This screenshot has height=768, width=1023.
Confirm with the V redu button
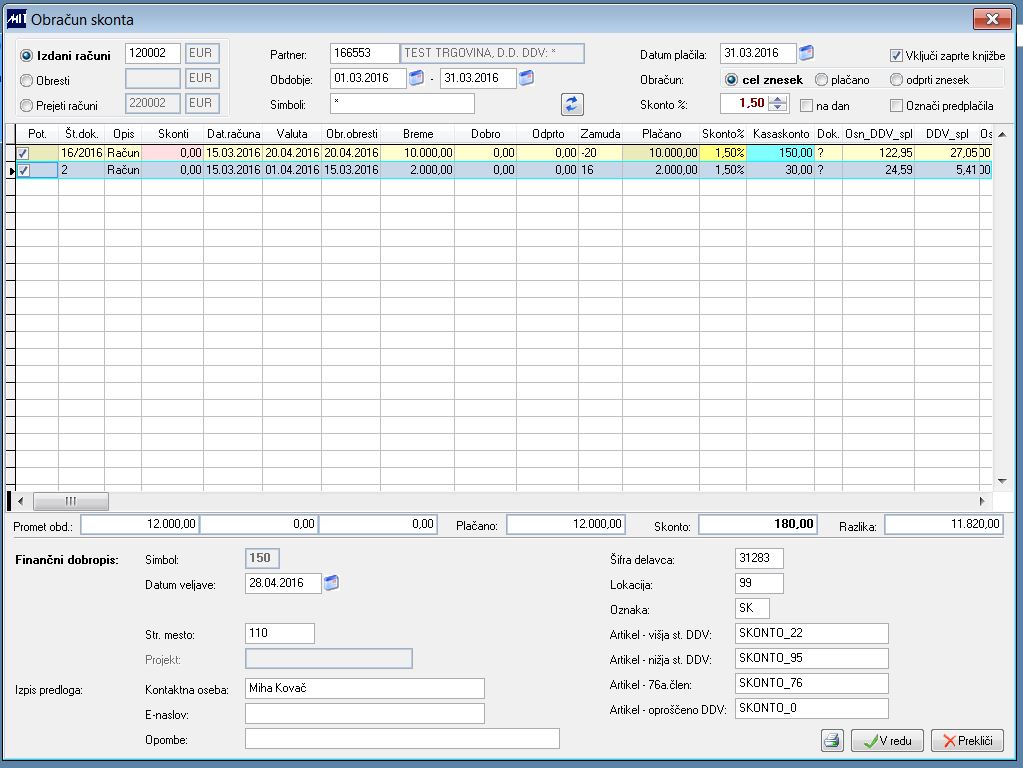tap(887, 741)
